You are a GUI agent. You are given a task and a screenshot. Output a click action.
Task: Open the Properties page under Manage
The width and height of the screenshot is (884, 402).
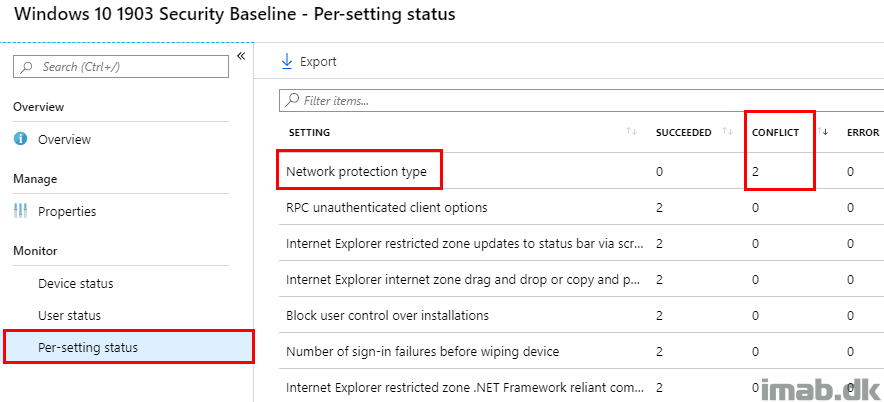pos(67,211)
